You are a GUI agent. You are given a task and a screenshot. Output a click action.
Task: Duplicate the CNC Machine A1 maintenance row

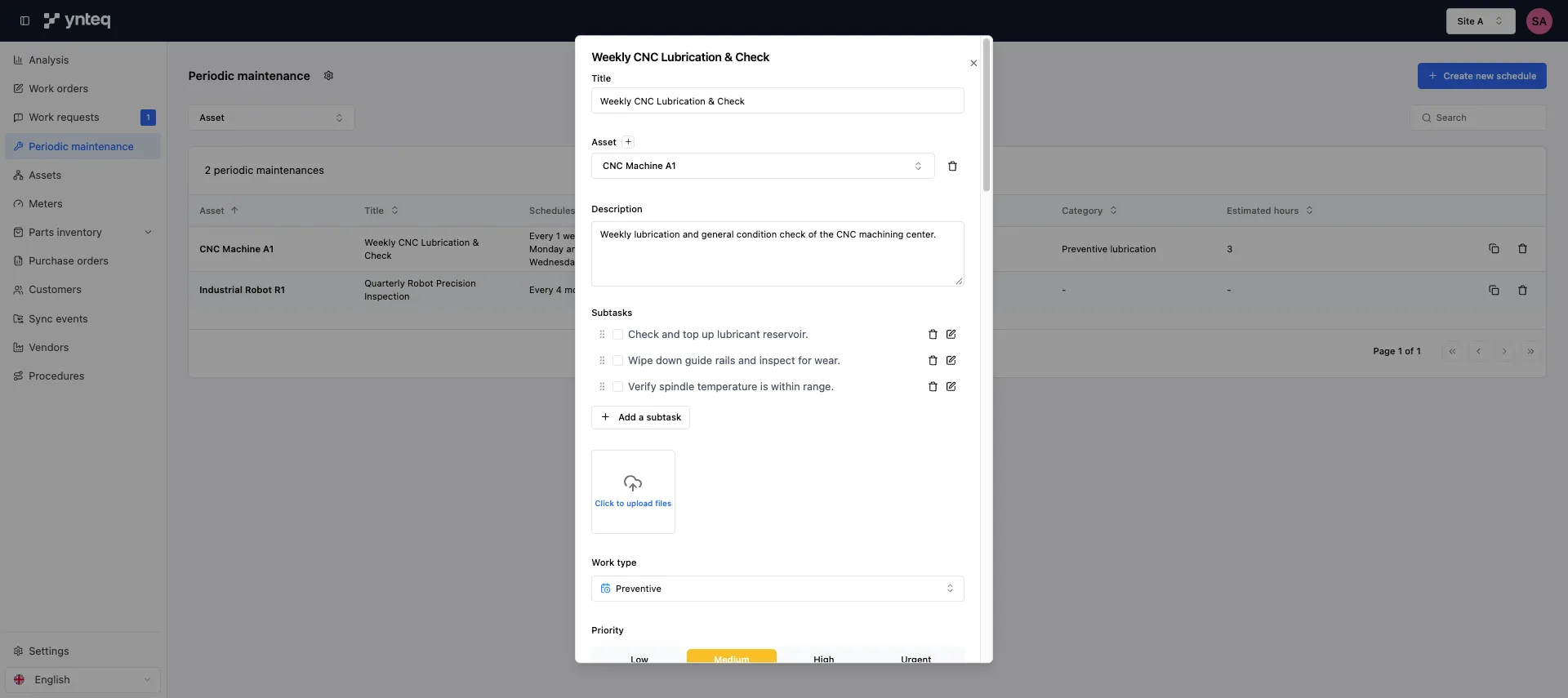1494,249
